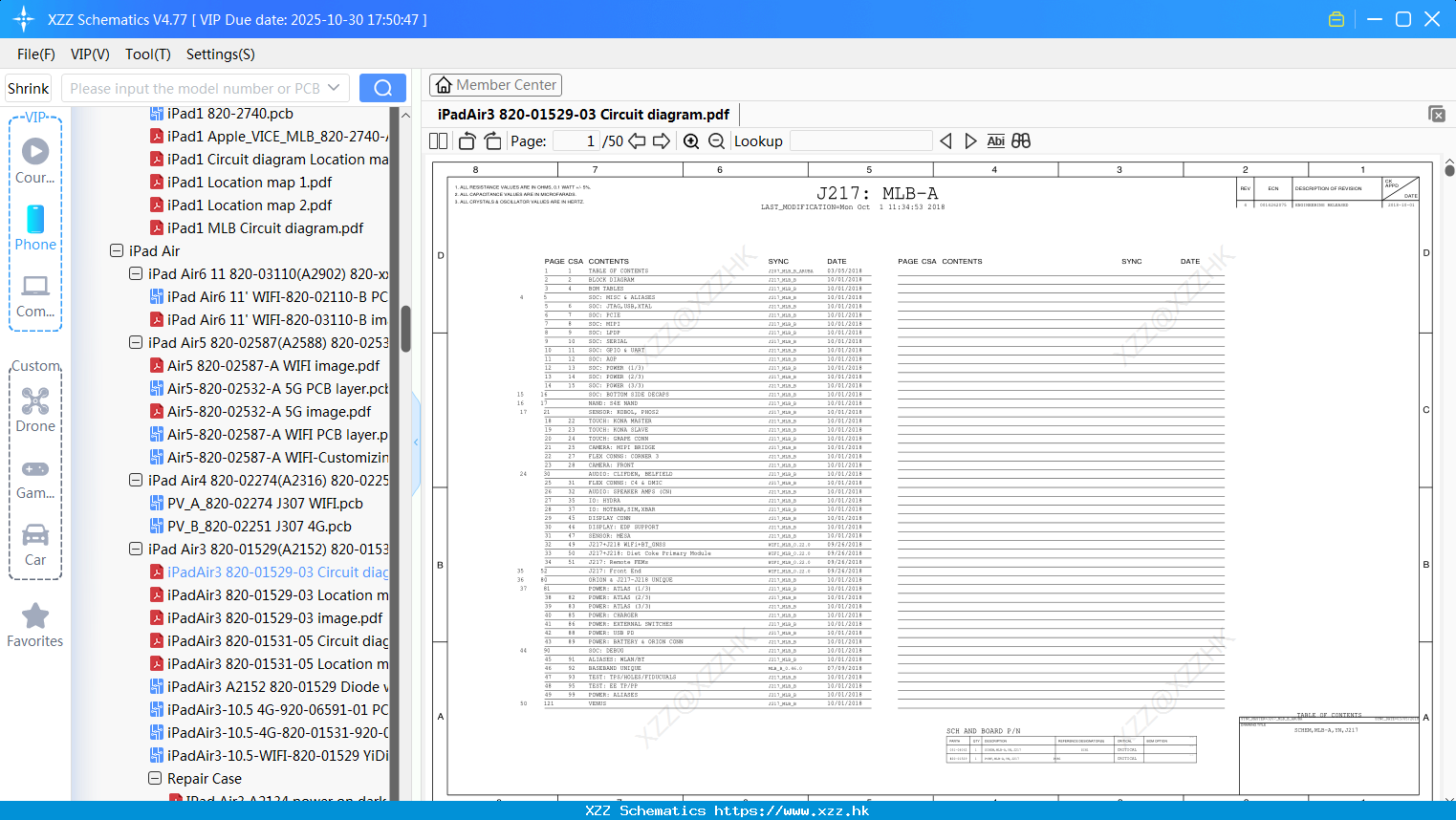The image size is (1456, 820).
Task: Click the yellow briefcase icon in title bar
Action: pos(1336,19)
